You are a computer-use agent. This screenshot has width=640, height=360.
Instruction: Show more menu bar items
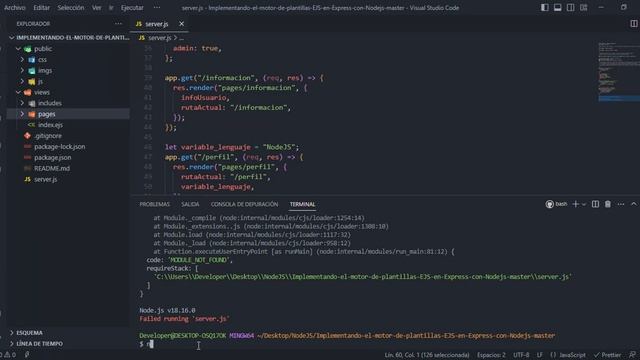coord(157,8)
